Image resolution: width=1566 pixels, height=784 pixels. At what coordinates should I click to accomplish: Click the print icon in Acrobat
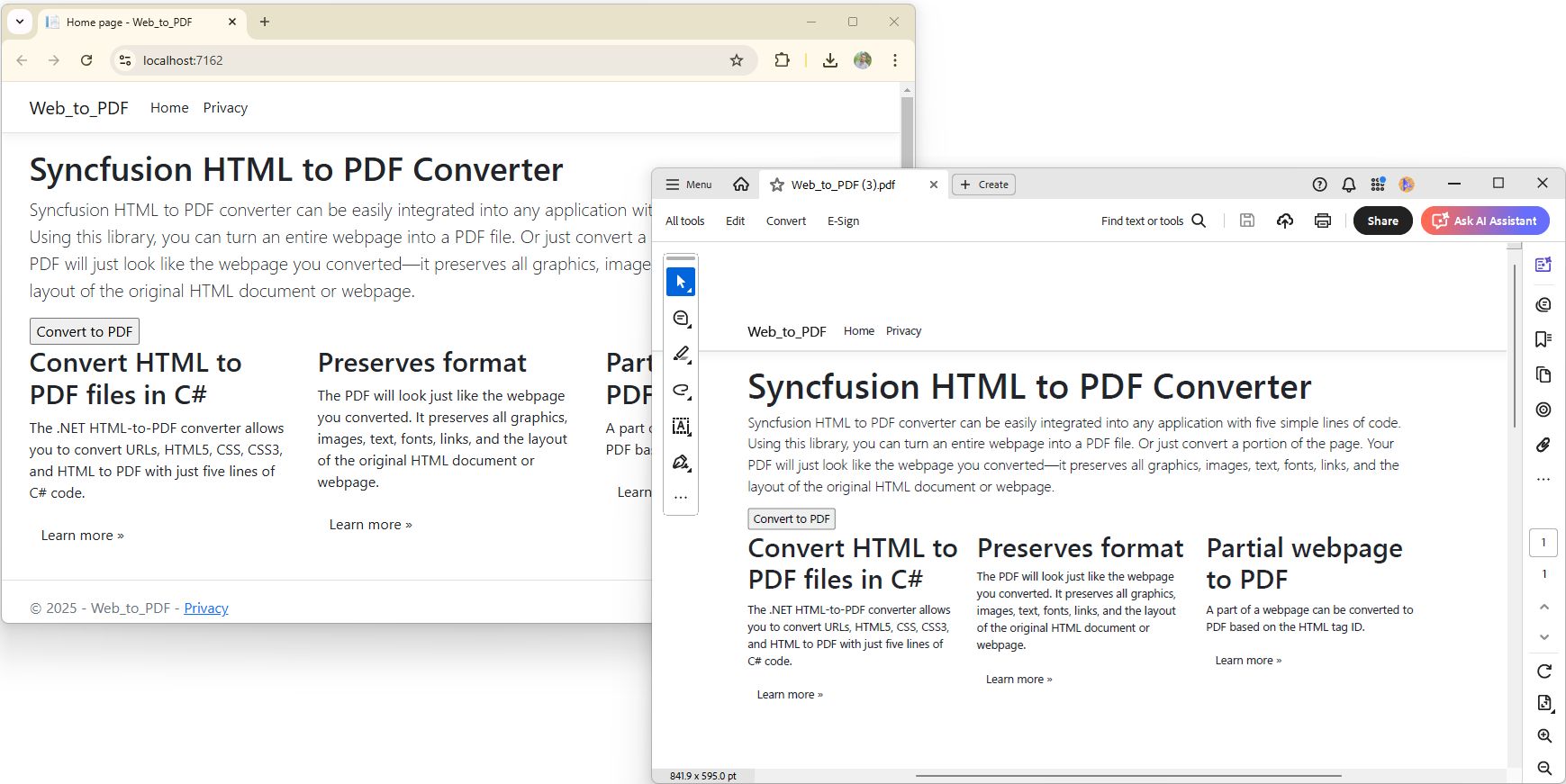coord(1322,221)
